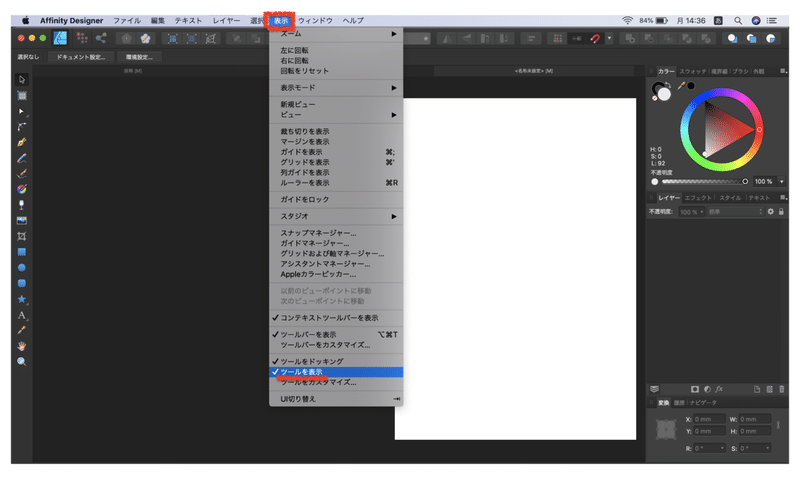Select the Move tool in the Tools panel
The width and height of the screenshot is (800, 479).
(21, 80)
